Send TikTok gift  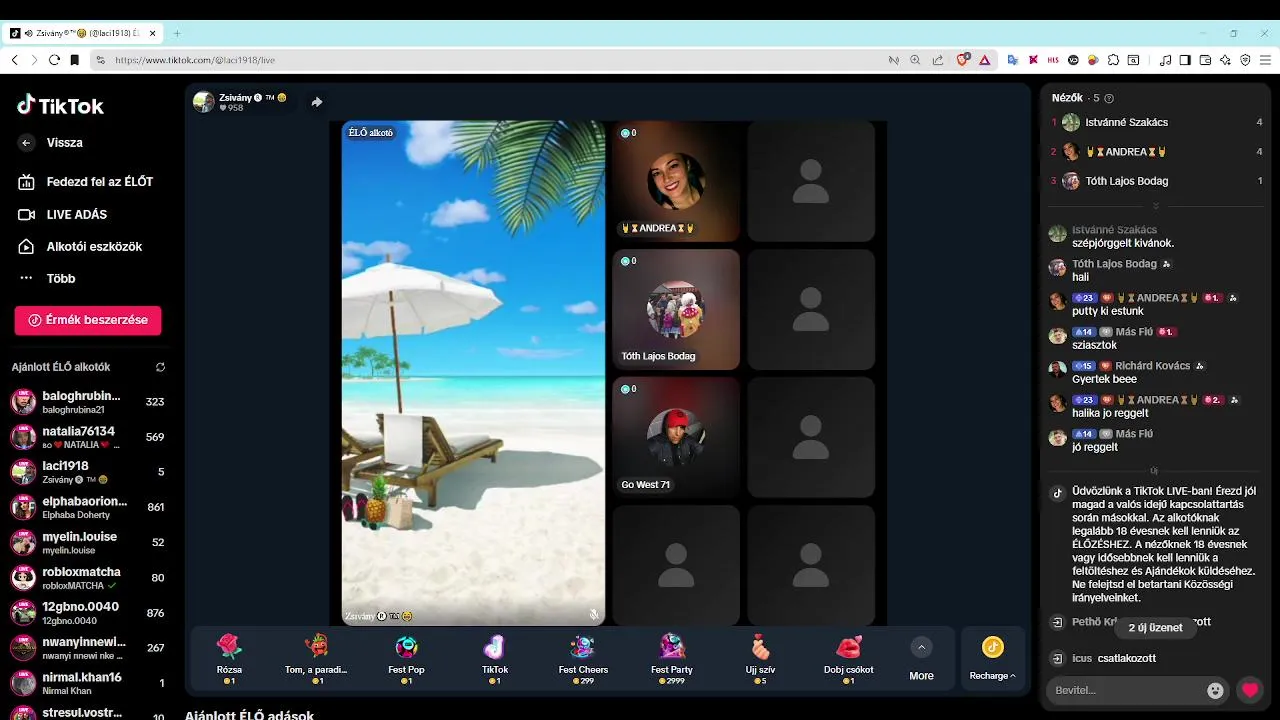pos(495,658)
